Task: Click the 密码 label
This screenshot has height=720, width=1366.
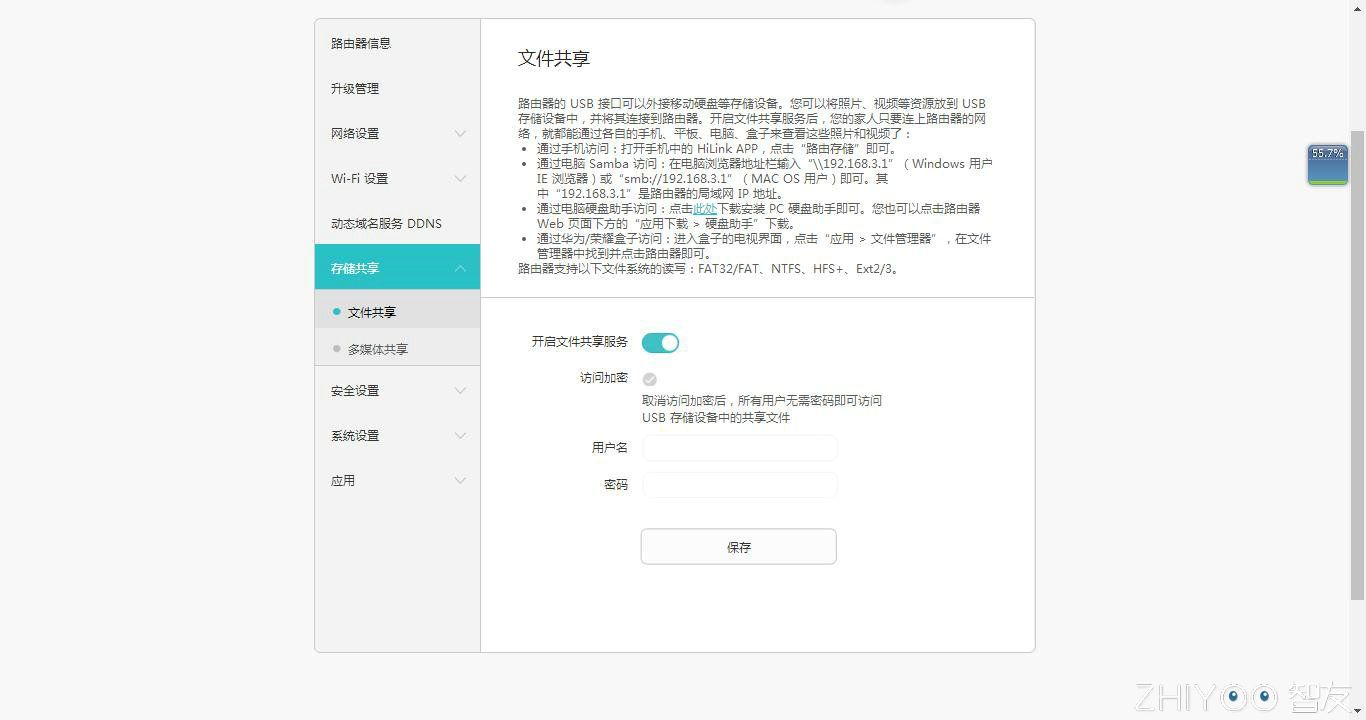Action: pyautogui.click(x=616, y=485)
